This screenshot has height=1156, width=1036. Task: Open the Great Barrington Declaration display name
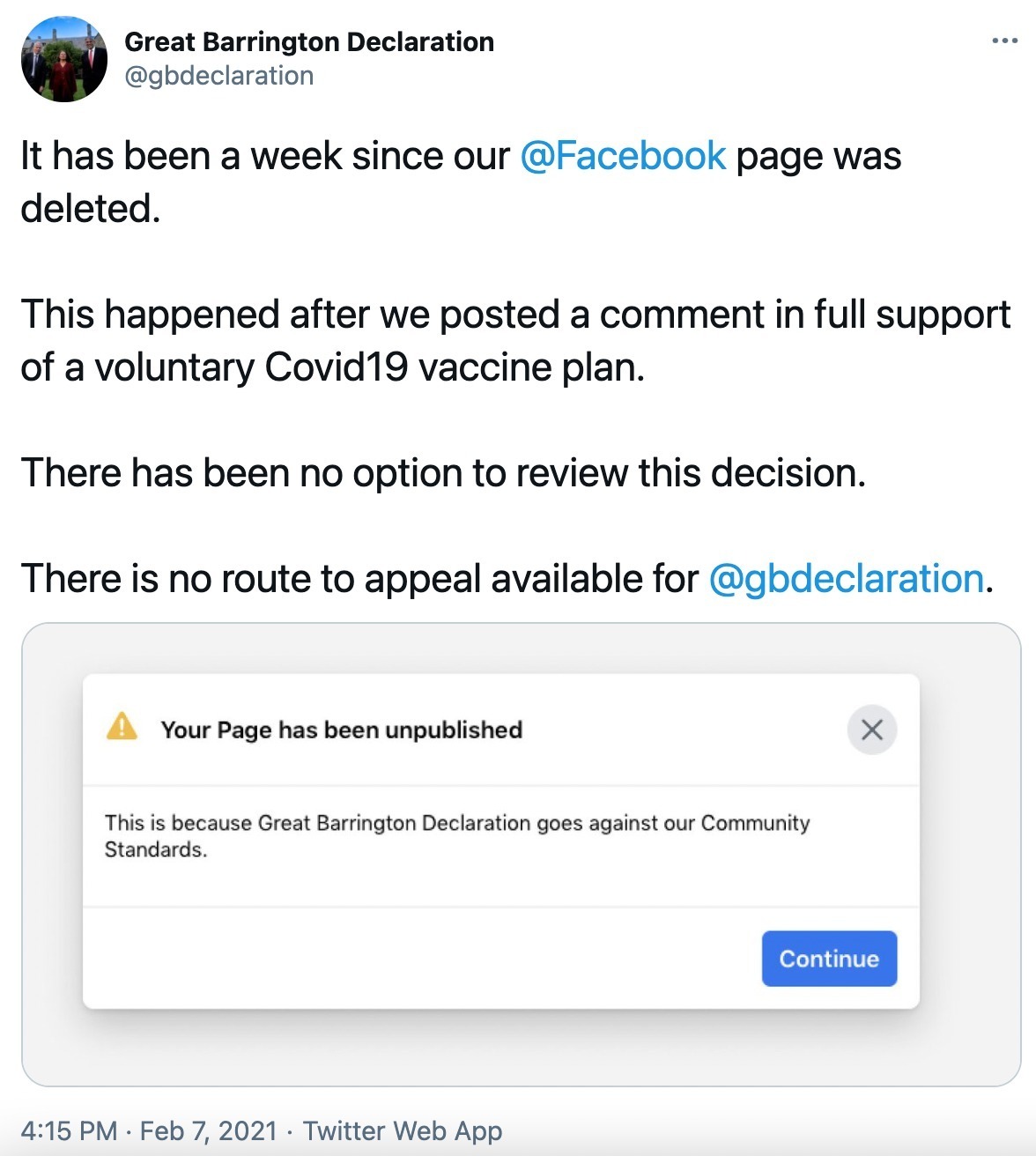click(309, 41)
